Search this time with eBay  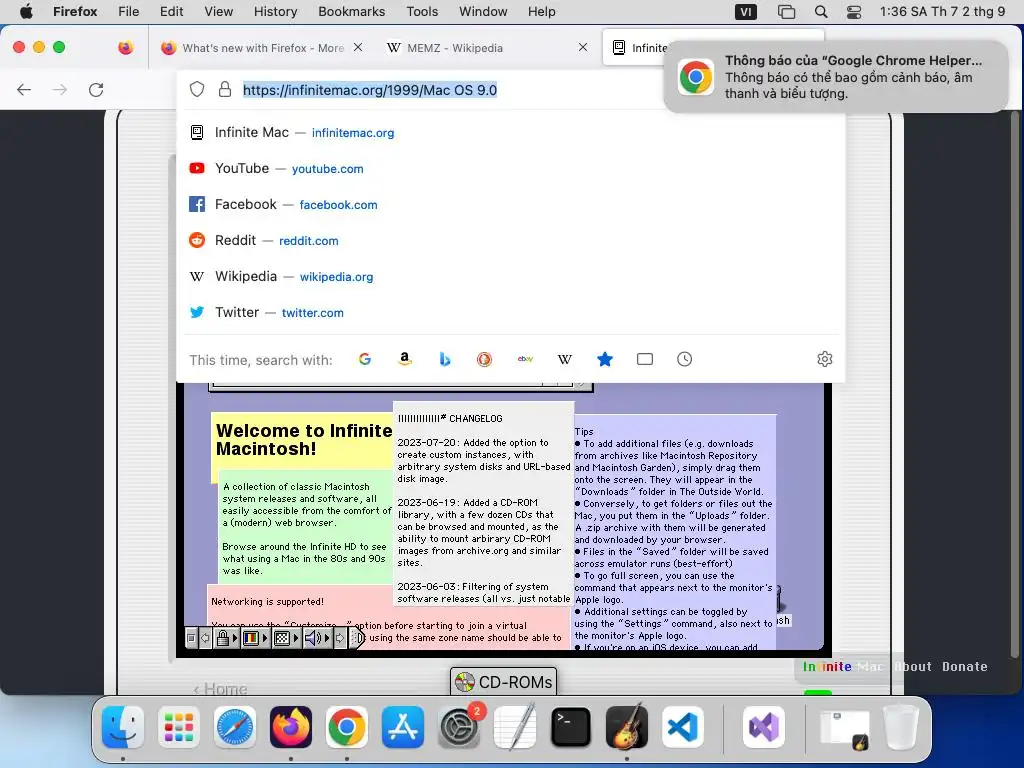click(x=525, y=359)
